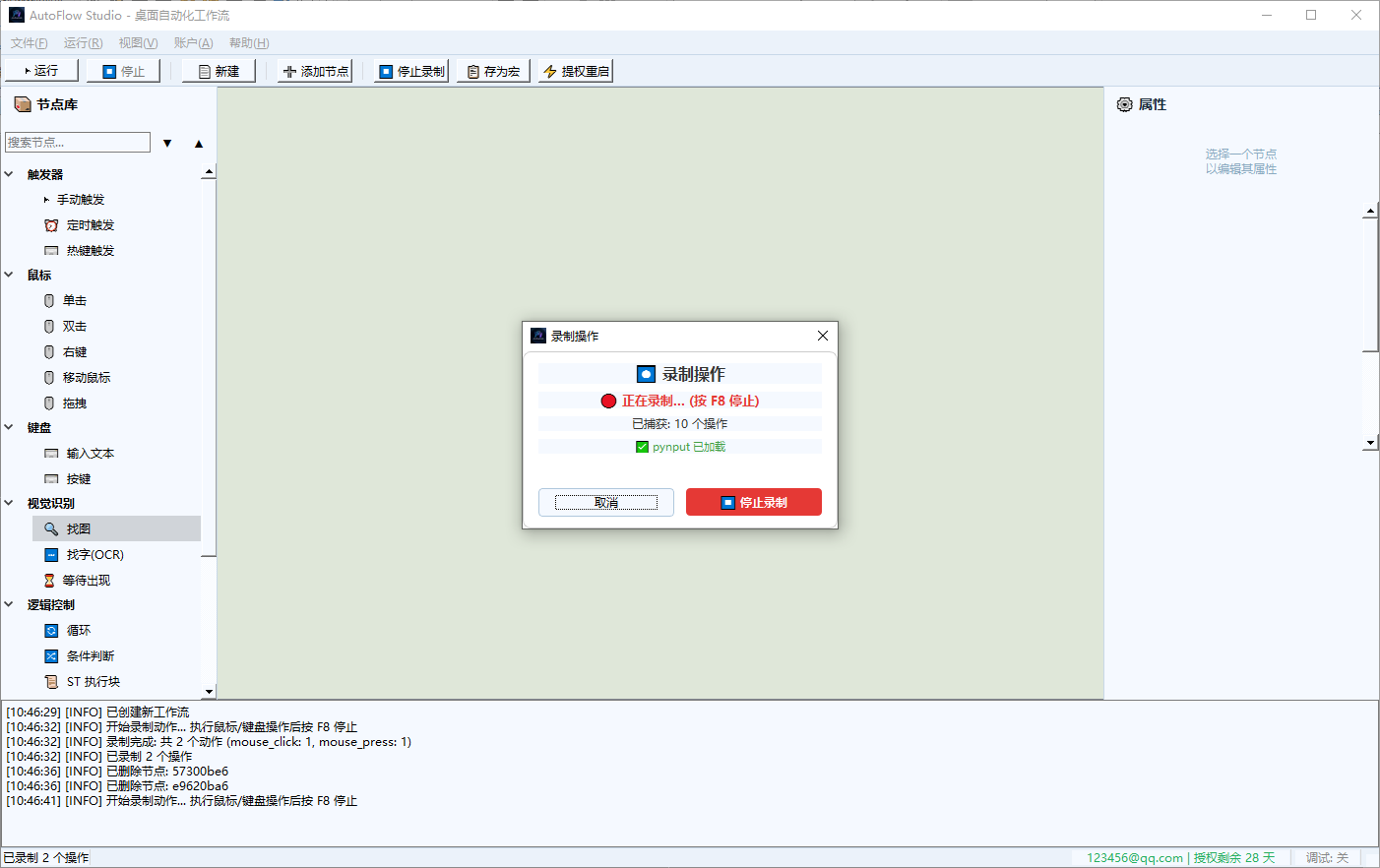This screenshot has width=1380, height=868.
Task: Click the 调试: 关 status indicator
Action: (x=1327, y=858)
